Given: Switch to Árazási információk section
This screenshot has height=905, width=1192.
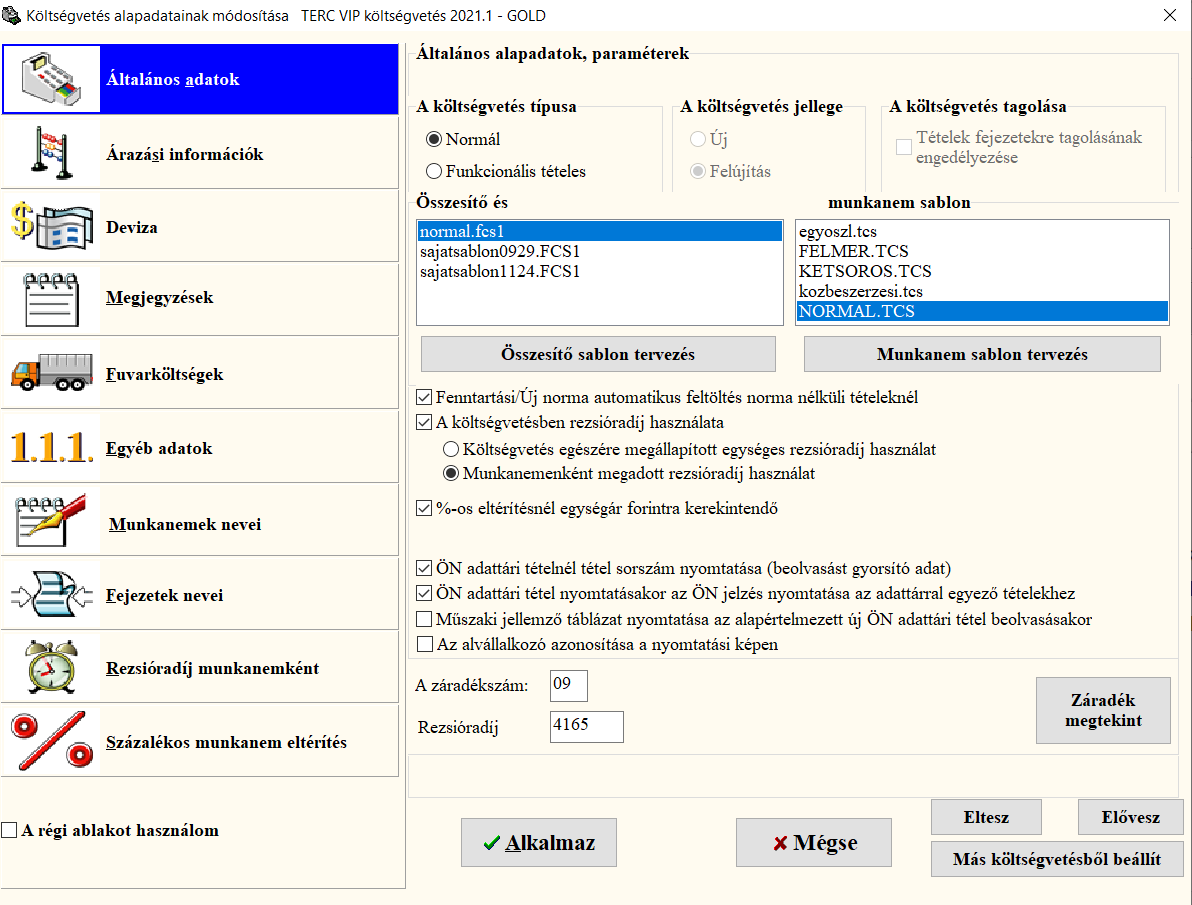Looking at the screenshot, I should click(200, 153).
